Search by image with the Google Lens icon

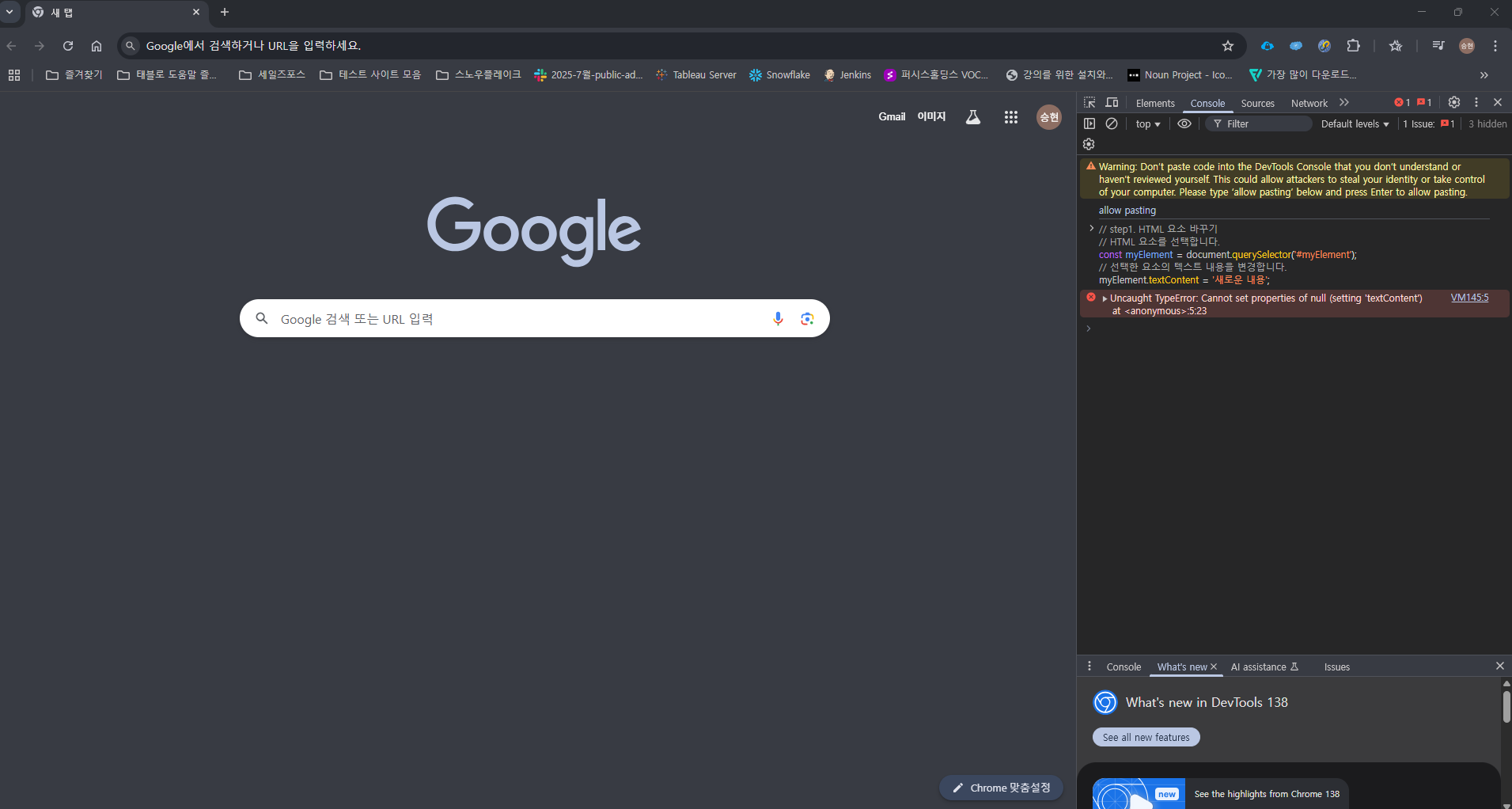[x=807, y=318]
